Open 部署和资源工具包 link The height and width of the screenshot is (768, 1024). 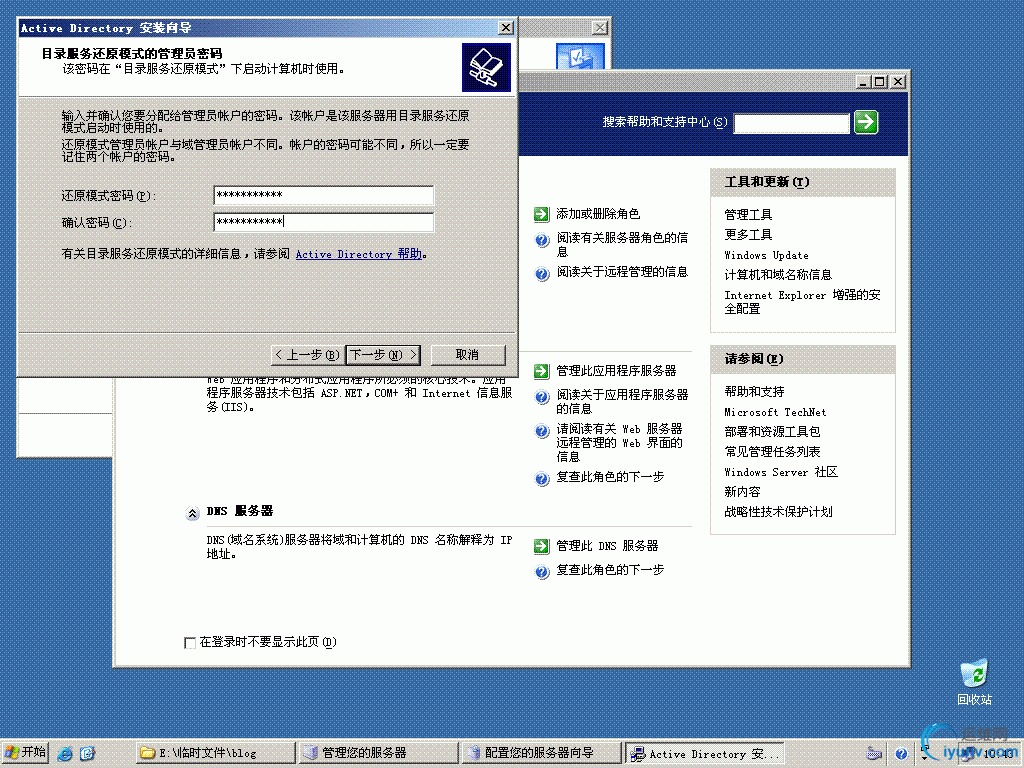(772, 432)
